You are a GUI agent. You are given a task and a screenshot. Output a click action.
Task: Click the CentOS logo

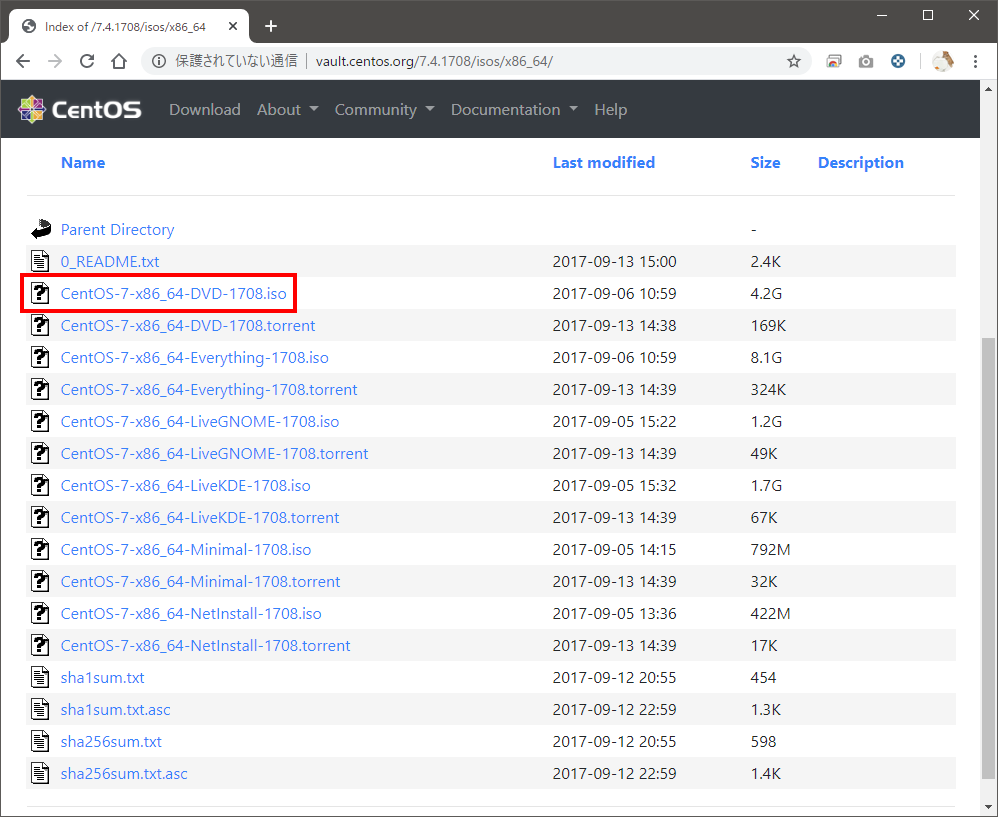coord(80,109)
